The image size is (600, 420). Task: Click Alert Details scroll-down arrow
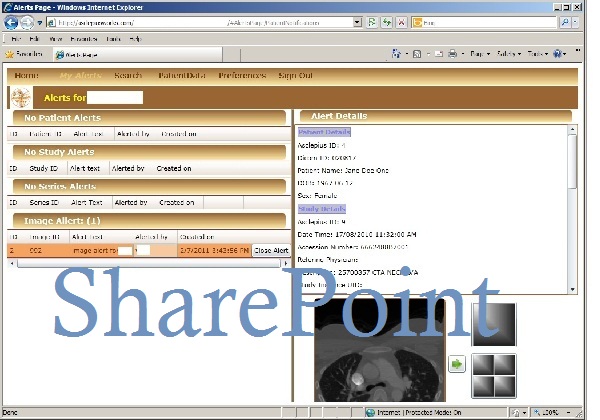572,290
